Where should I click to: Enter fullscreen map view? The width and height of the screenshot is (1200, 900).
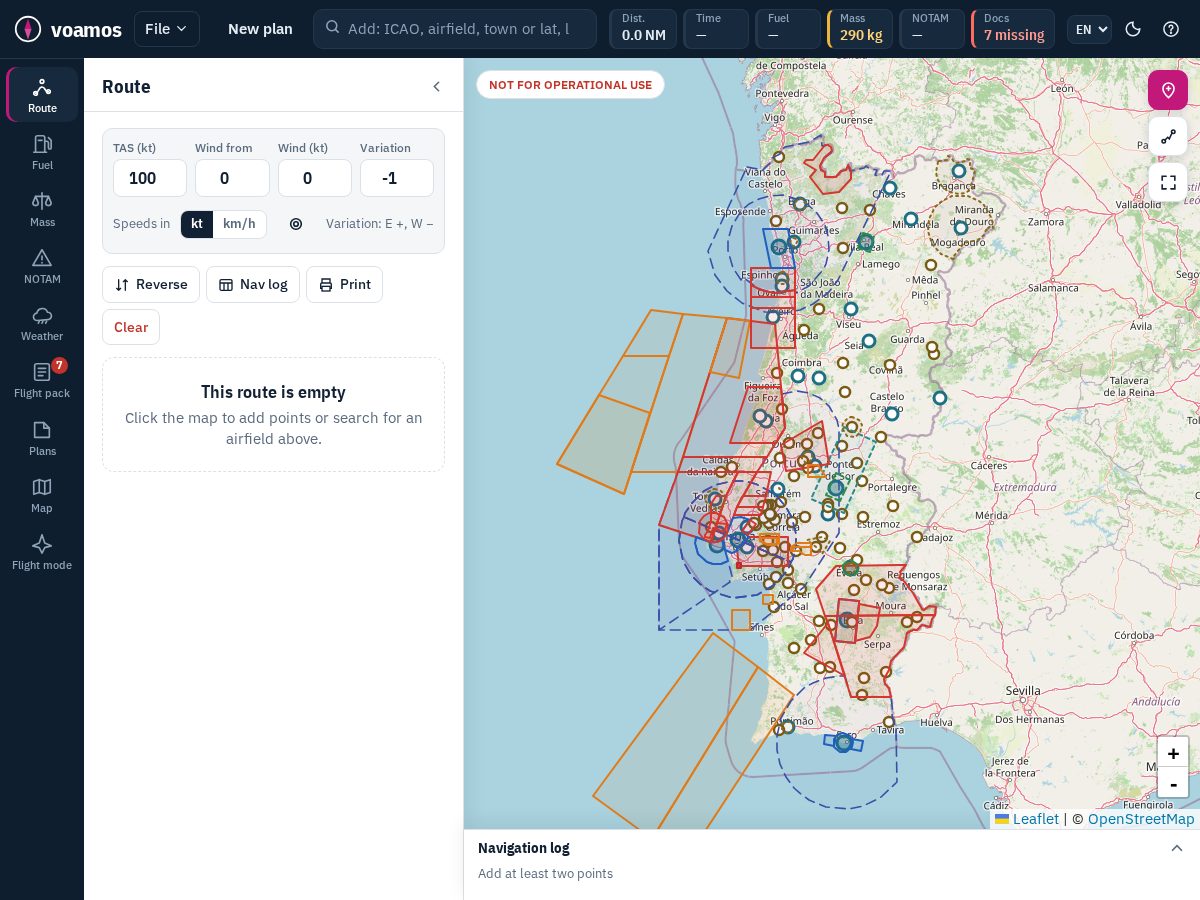click(x=1167, y=182)
